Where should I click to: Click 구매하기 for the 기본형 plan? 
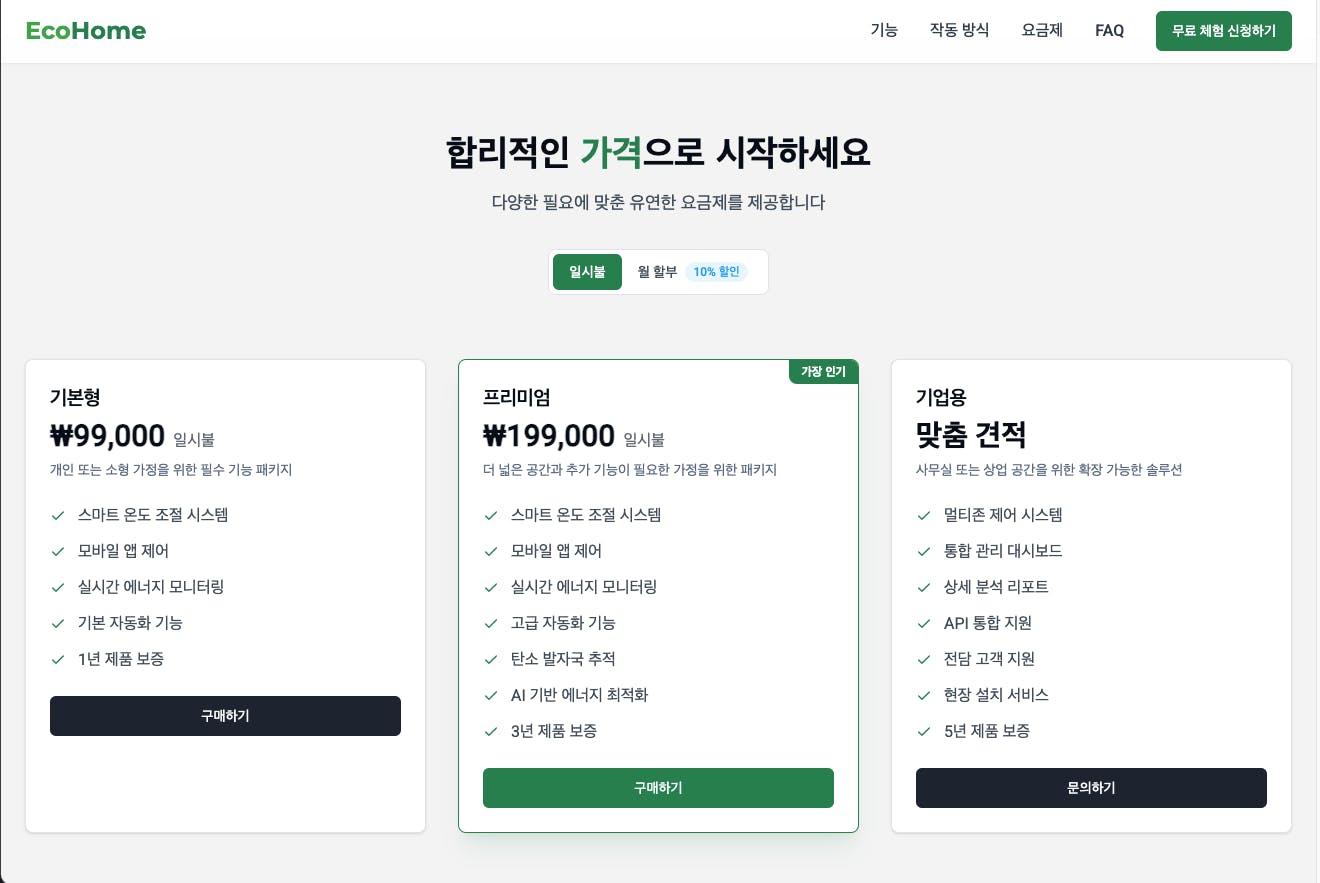pos(225,716)
